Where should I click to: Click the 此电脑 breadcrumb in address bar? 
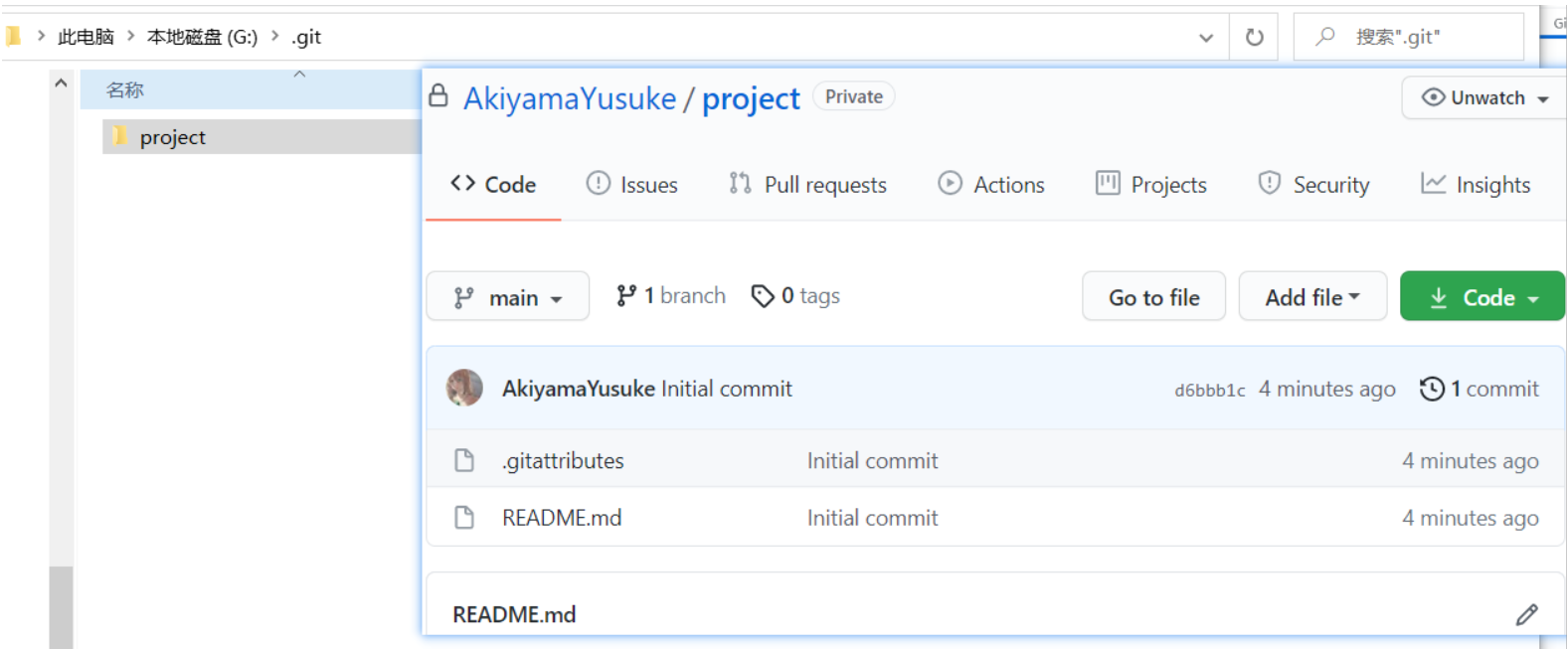[86, 38]
